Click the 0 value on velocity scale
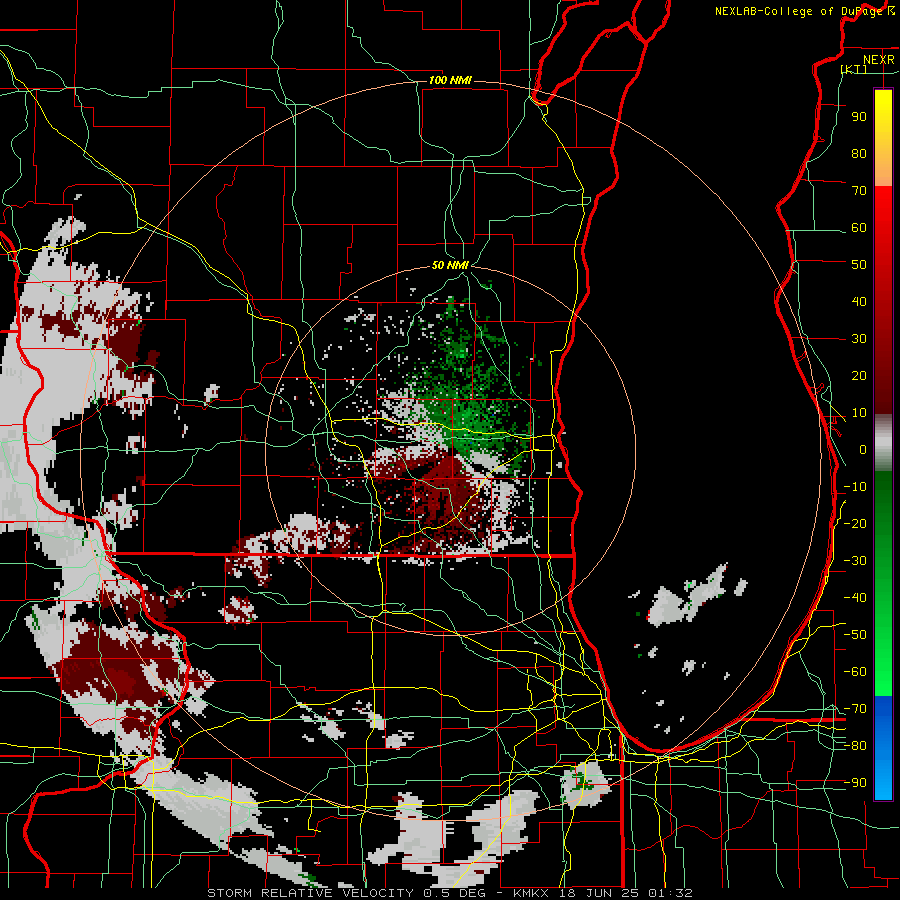The width and height of the screenshot is (900, 900). [863, 450]
